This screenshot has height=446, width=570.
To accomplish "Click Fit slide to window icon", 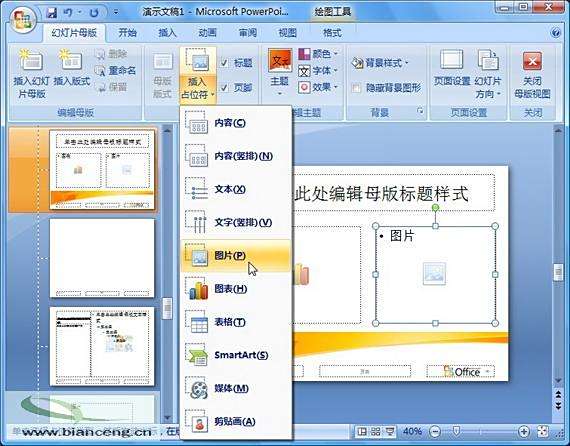I will point(542,431).
